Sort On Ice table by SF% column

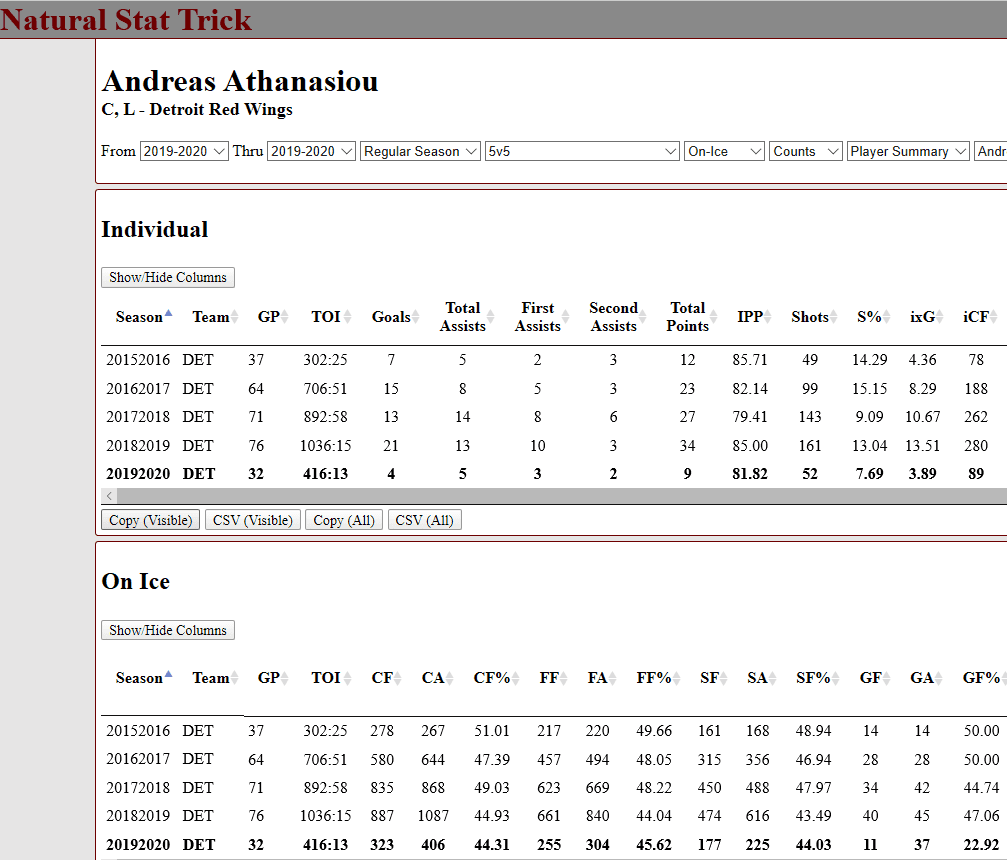click(813, 678)
